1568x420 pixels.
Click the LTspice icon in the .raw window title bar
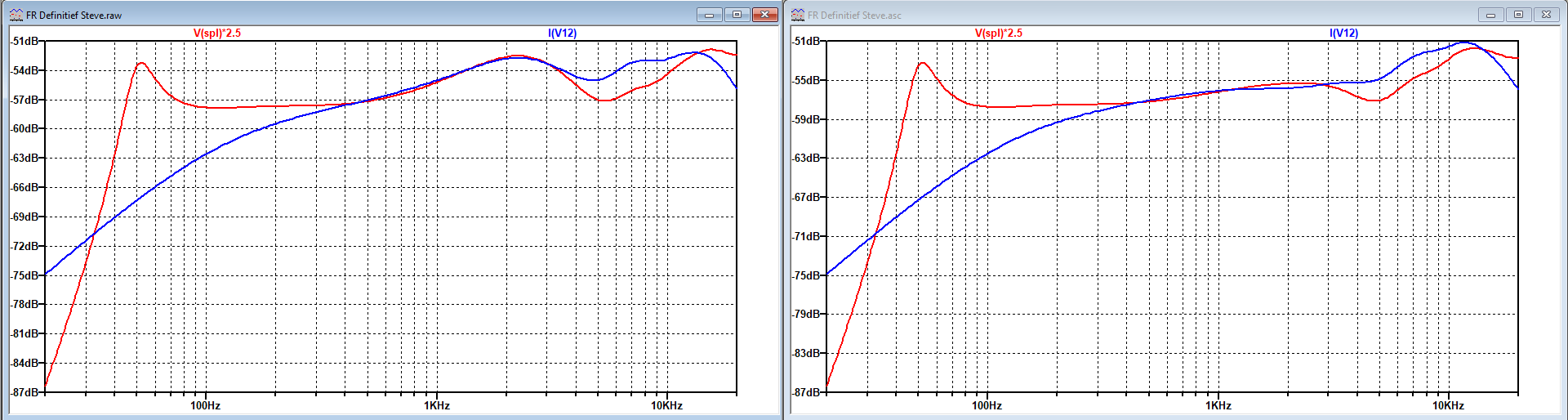(x=16, y=15)
